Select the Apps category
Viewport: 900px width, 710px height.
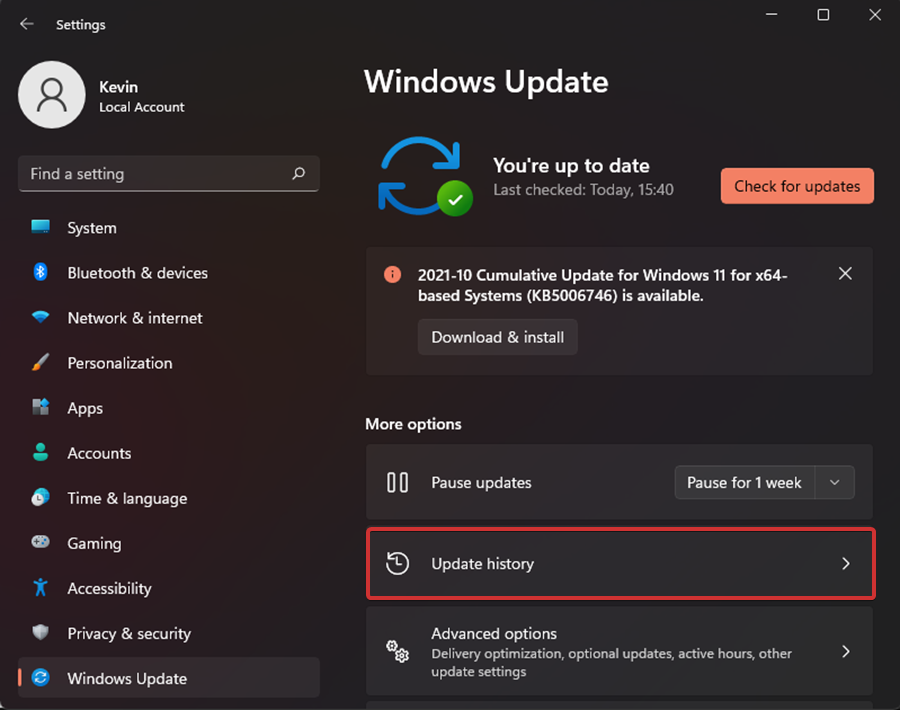pos(85,408)
